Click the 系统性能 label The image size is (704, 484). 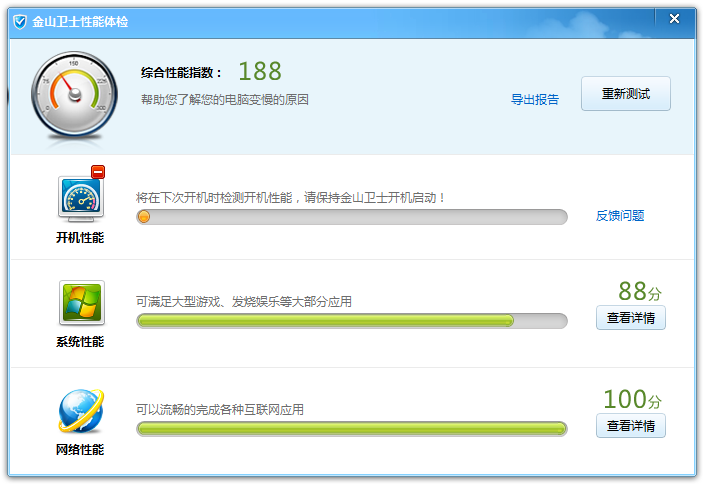80,342
